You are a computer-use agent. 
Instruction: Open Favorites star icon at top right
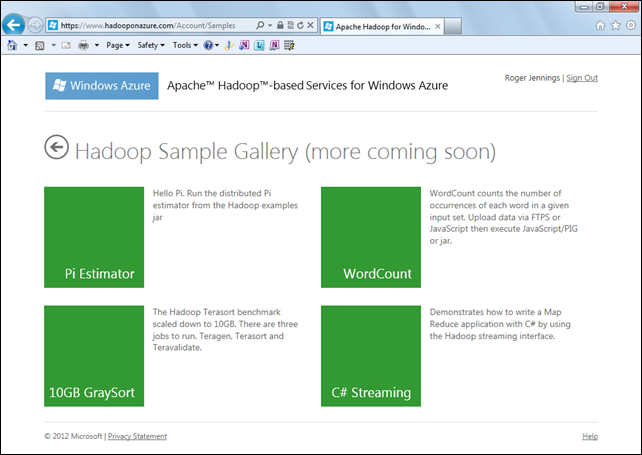pyautogui.click(x=615, y=26)
